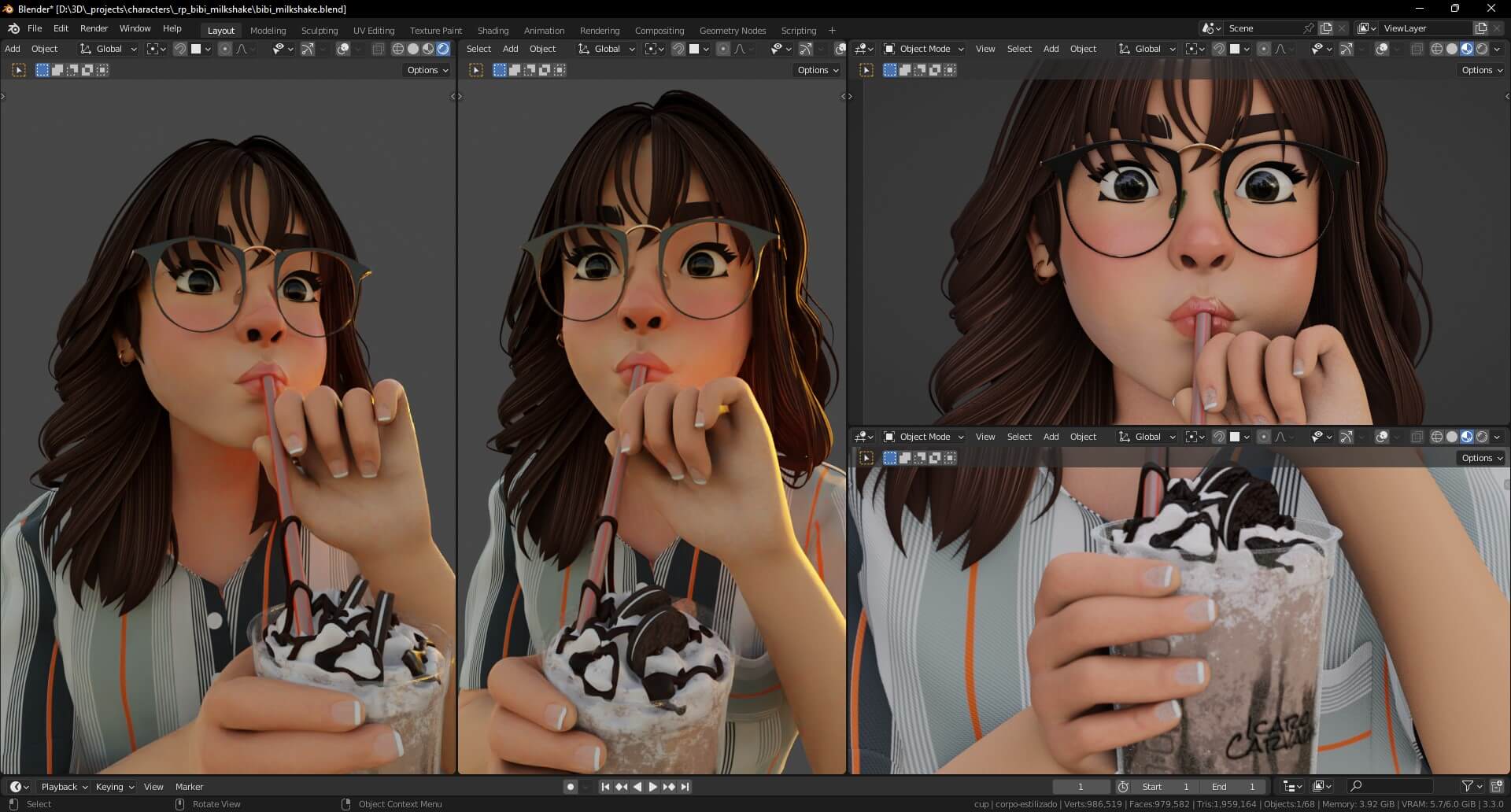1511x812 pixels.
Task: Expand Options dropdown in middle viewport
Action: pyautogui.click(x=818, y=70)
